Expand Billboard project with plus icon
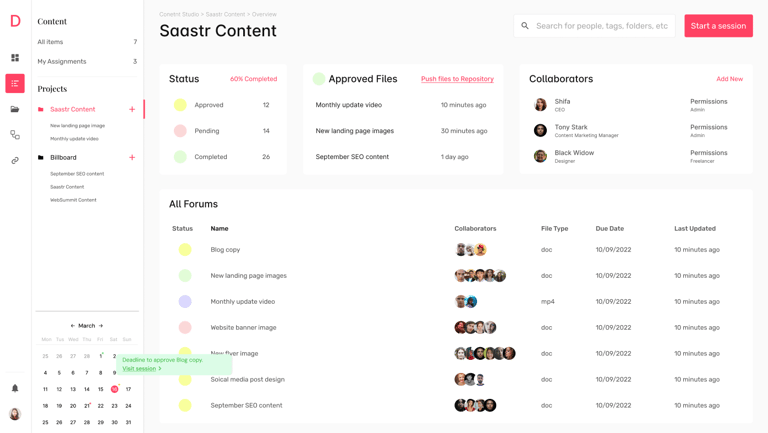This screenshot has height=433, width=768. pyautogui.click(x=132, y=157)
